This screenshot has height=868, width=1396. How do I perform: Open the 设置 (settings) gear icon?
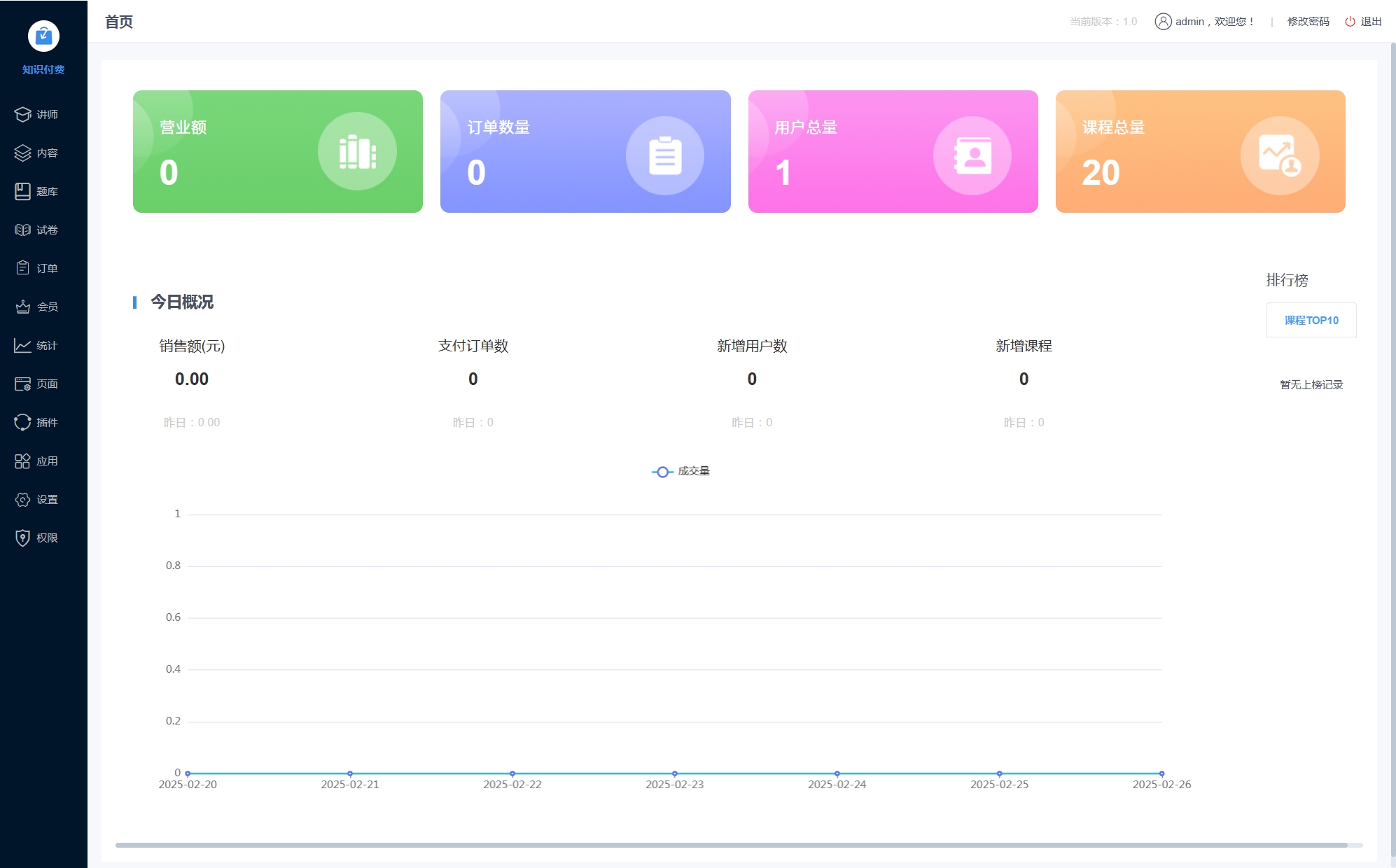point(43,499)
